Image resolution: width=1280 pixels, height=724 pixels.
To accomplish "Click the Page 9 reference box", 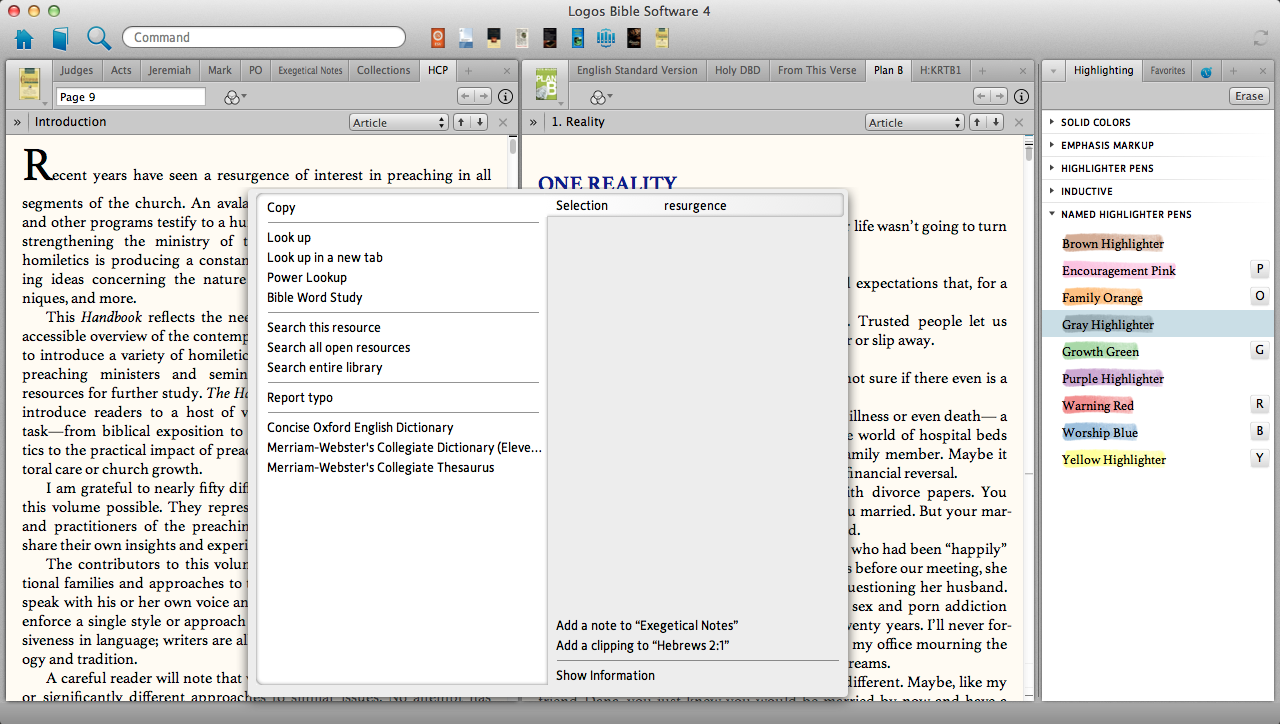I will click(x=131, y=97).
